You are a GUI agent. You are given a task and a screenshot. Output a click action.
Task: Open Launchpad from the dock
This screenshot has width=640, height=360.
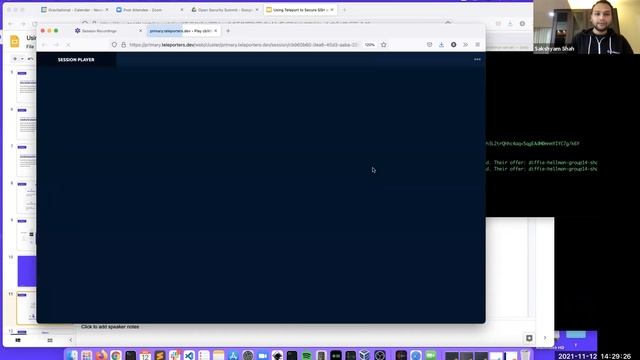click(x=87, y=355)
